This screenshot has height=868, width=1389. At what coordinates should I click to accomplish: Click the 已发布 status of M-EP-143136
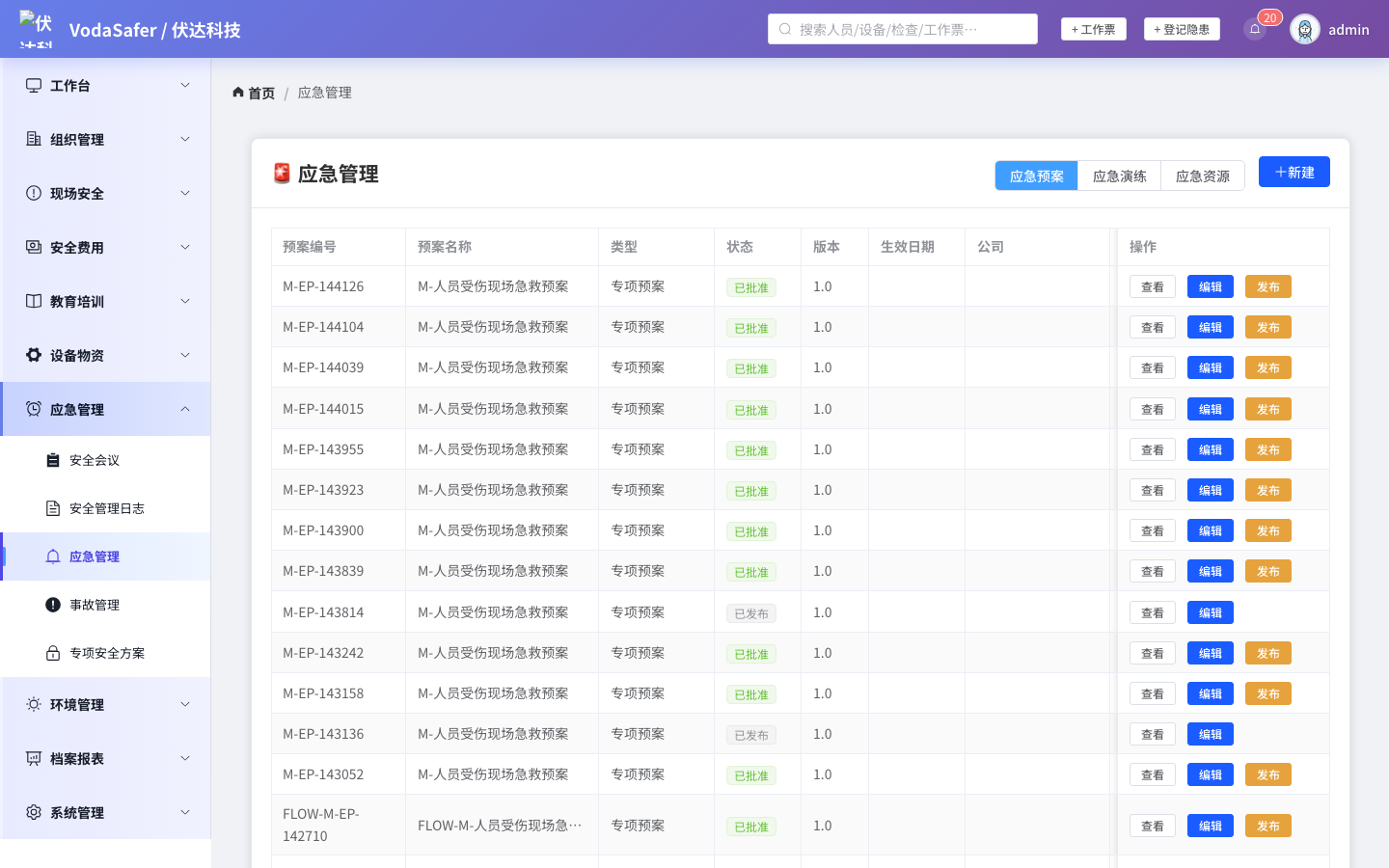pyautogui.click(x=751, y=735)
